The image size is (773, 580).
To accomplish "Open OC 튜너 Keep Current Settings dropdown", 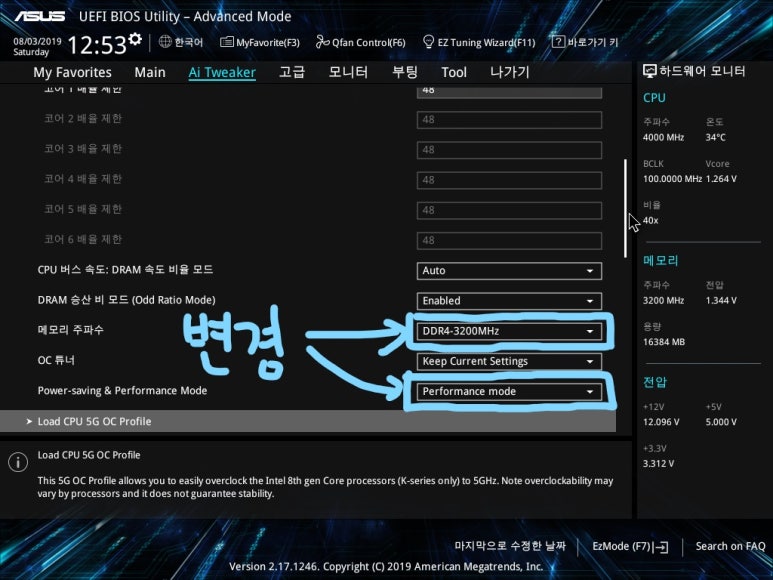I will click(509, 361).
